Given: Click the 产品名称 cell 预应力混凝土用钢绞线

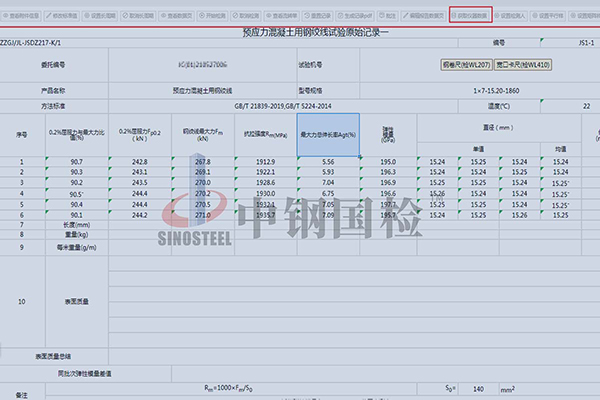Looking at the screenshot, I should point(204,91).
